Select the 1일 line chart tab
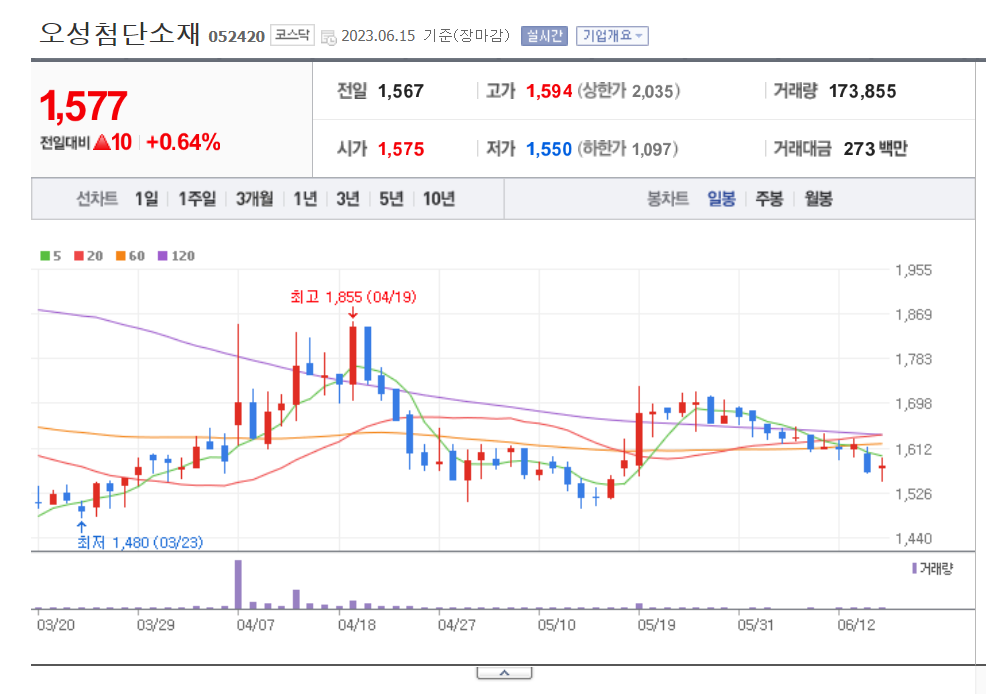 click(147, 199)
